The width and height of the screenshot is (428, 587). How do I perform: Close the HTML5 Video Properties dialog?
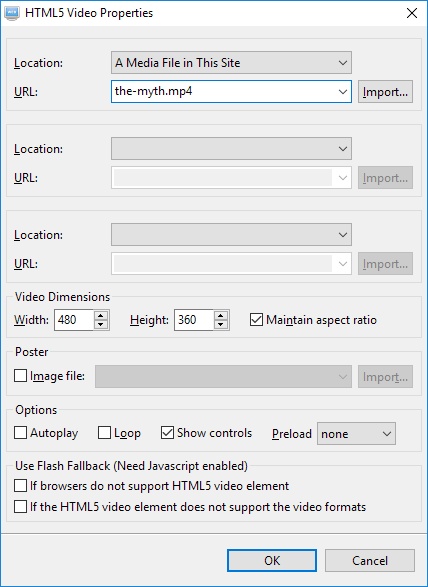[412, 13]
